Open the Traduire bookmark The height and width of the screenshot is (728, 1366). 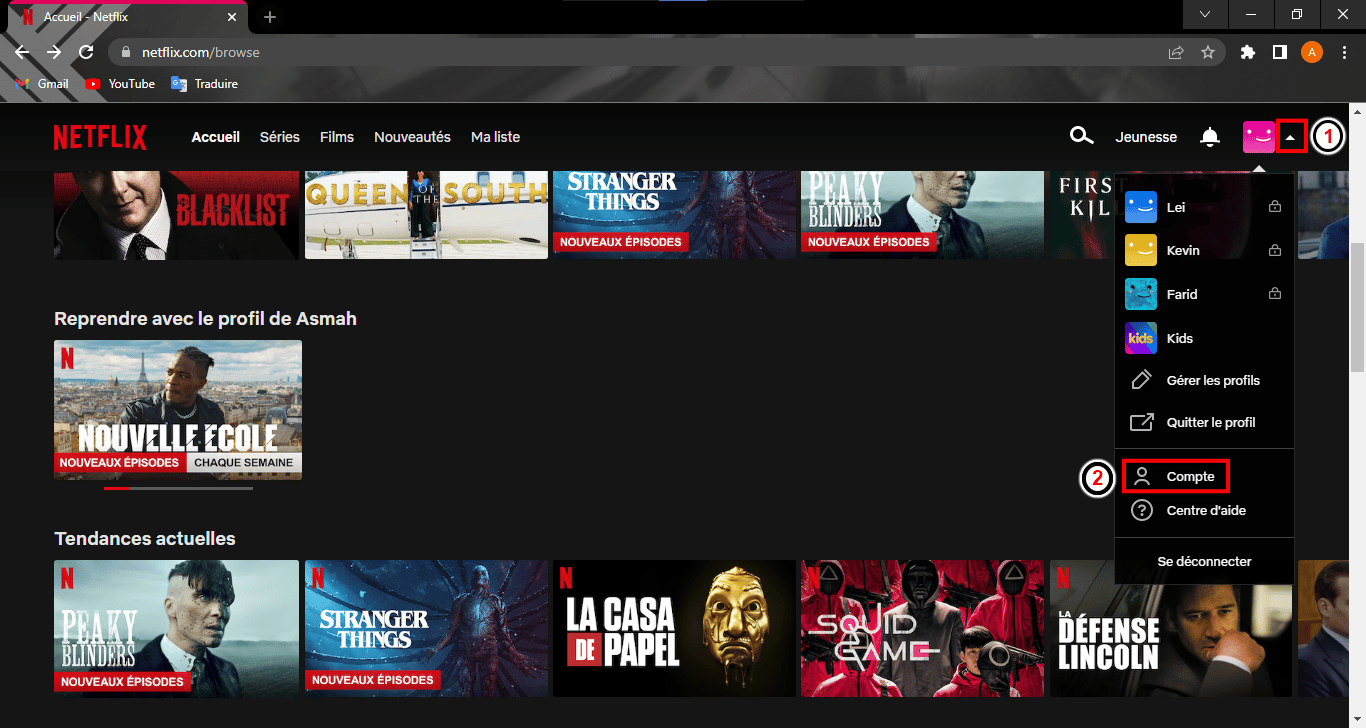pyautogui.click(x=205, y=84)
